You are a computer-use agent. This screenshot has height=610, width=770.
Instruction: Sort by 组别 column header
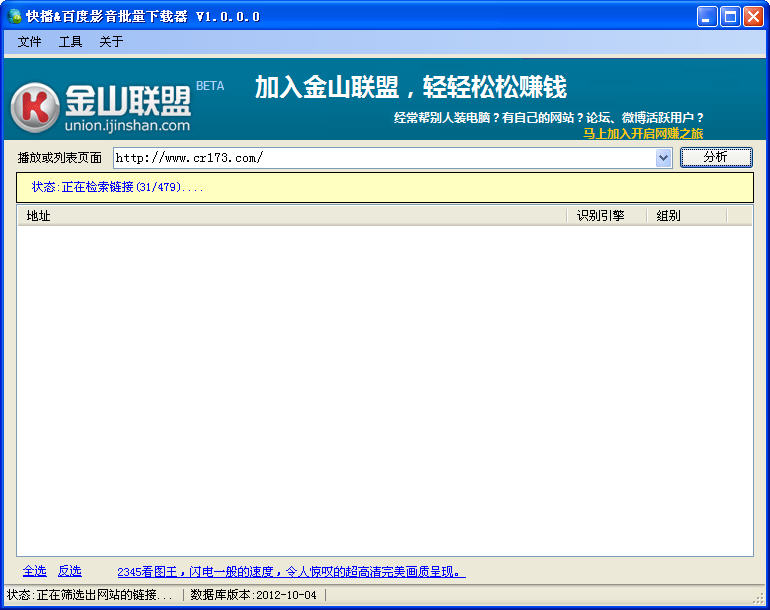[x=687, y=216]
